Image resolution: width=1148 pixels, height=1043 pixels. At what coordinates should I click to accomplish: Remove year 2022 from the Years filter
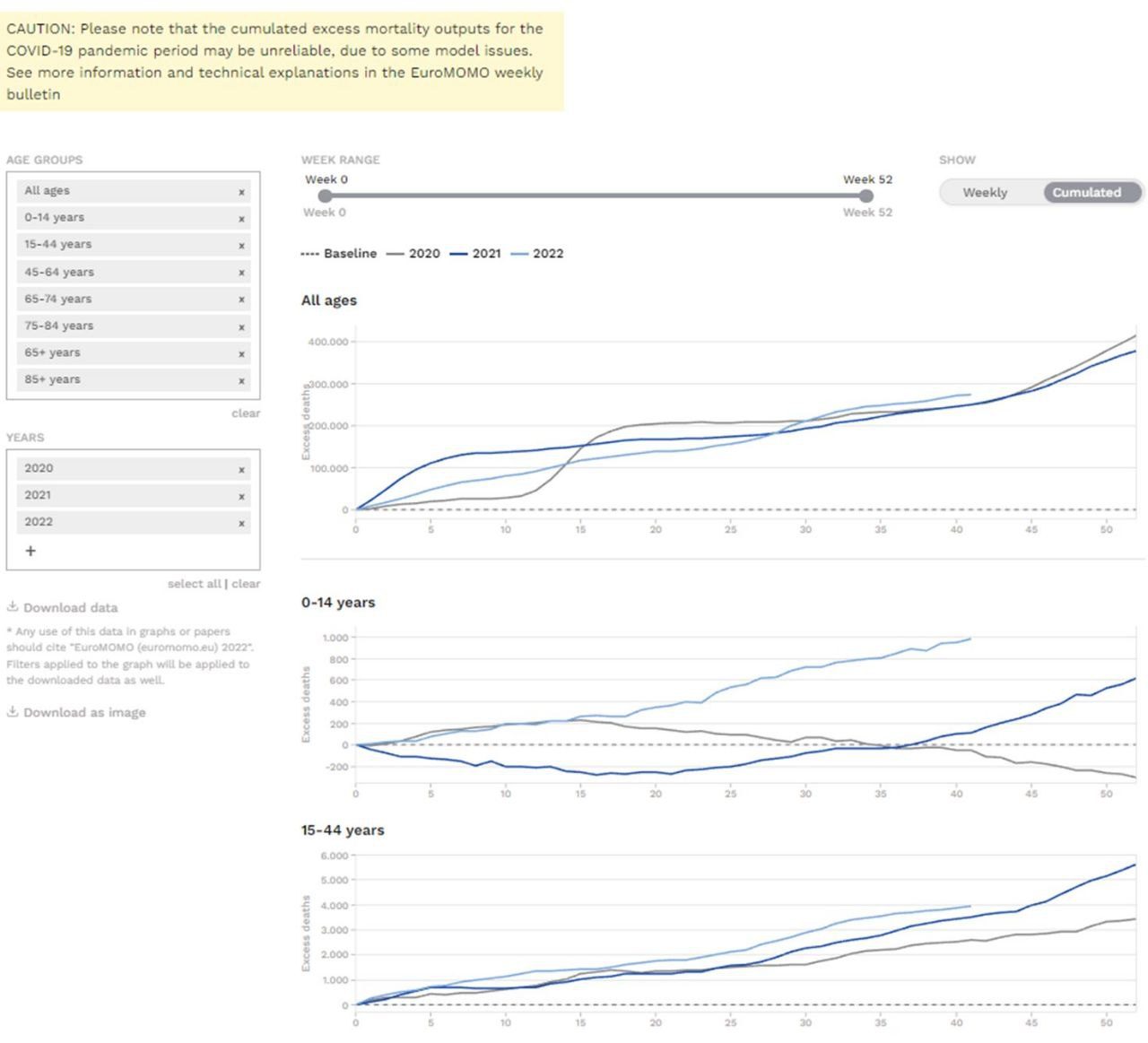[x=241, y=524]
